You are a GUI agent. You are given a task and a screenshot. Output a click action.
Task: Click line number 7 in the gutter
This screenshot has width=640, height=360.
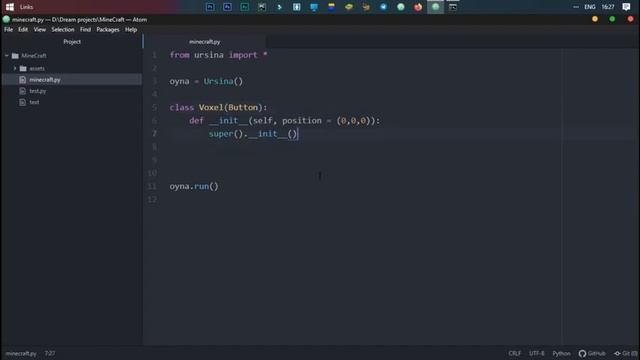(x=154, y=133)
